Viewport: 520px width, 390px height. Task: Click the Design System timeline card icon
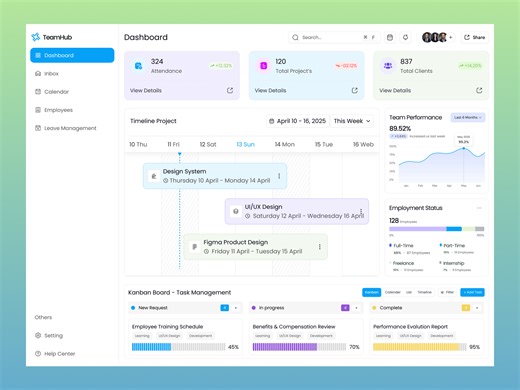154,176
